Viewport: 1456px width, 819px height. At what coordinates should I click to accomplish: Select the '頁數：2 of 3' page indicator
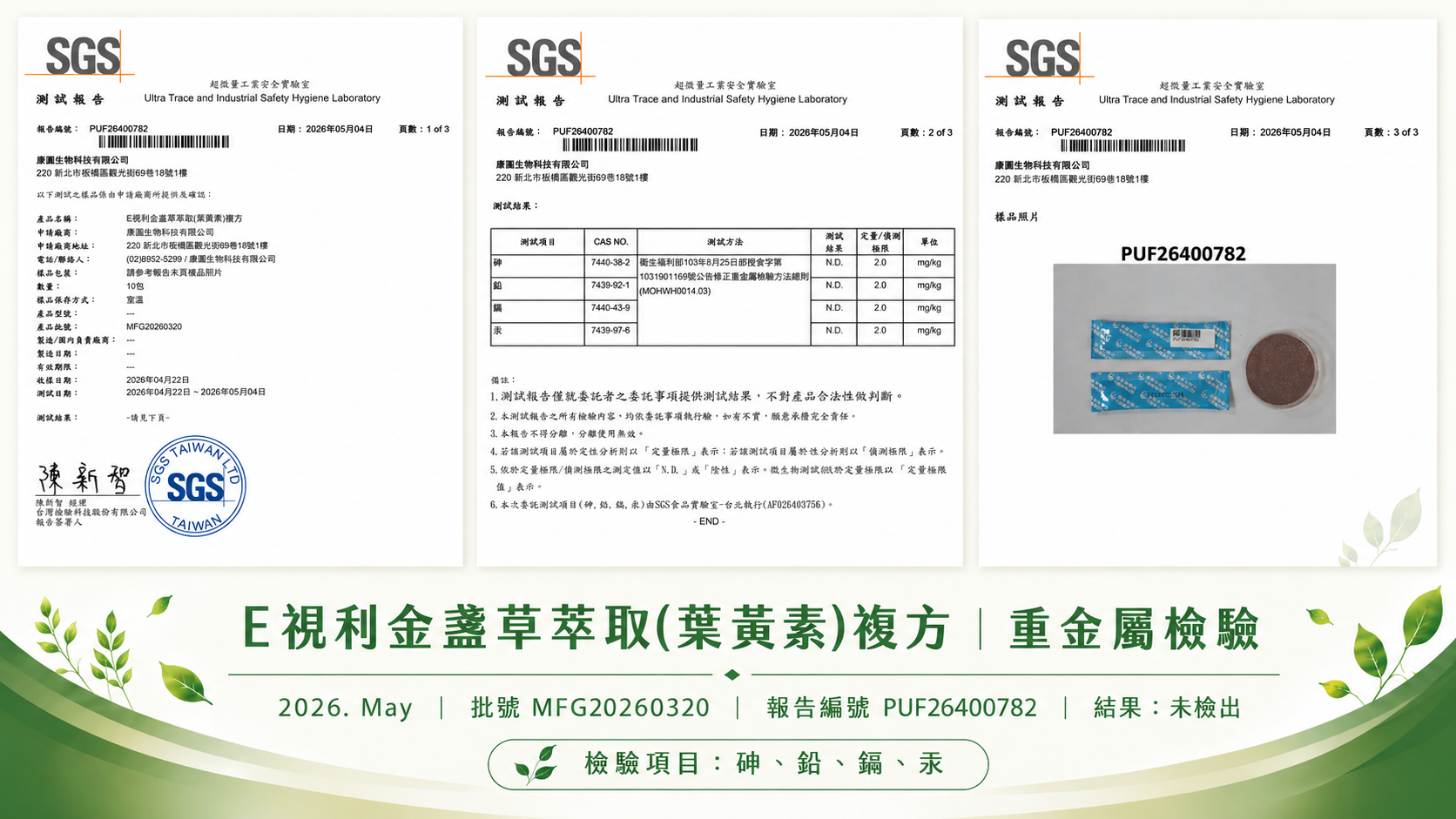tap(927, 132)
